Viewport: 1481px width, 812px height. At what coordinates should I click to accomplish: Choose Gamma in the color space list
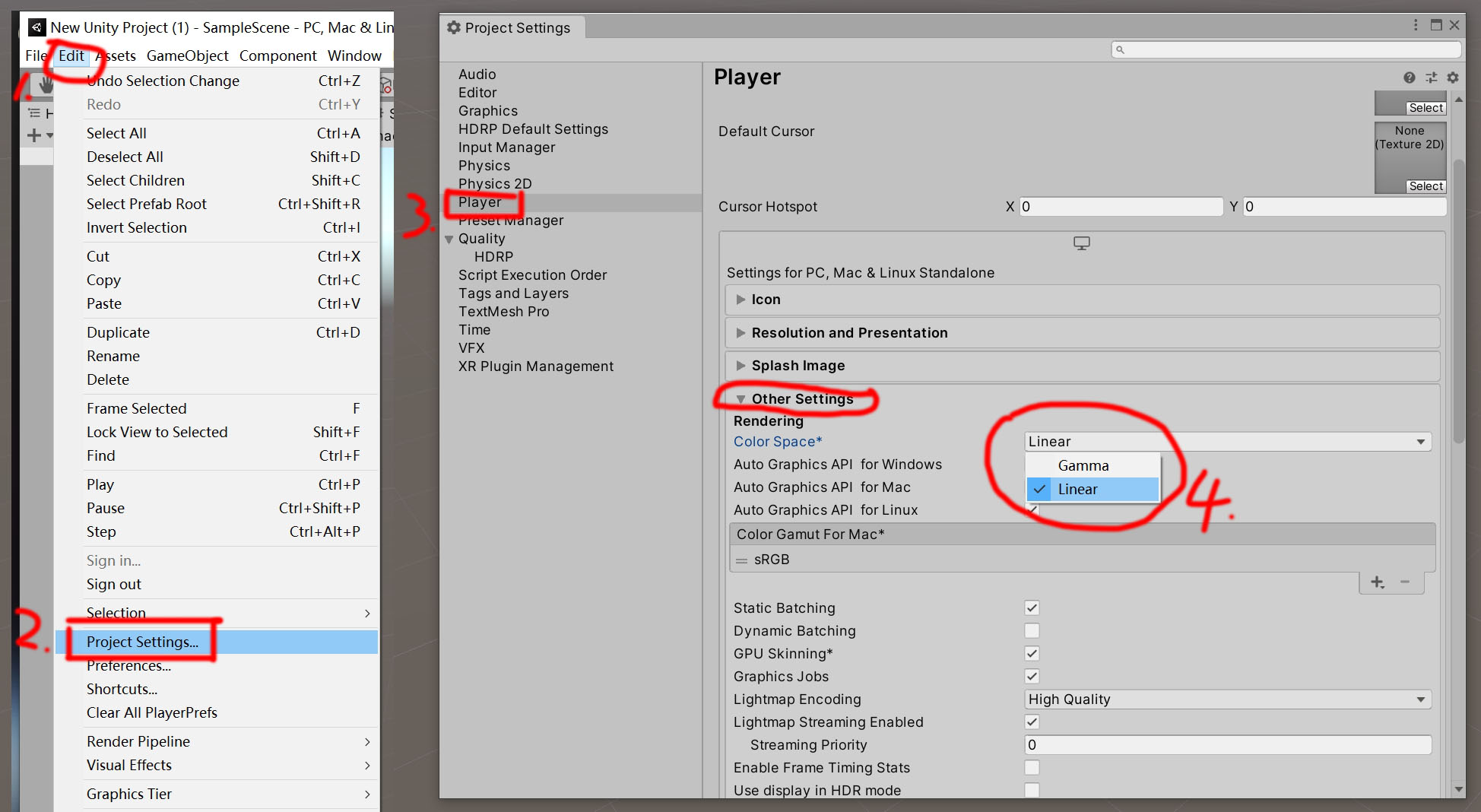[1093, 466]
